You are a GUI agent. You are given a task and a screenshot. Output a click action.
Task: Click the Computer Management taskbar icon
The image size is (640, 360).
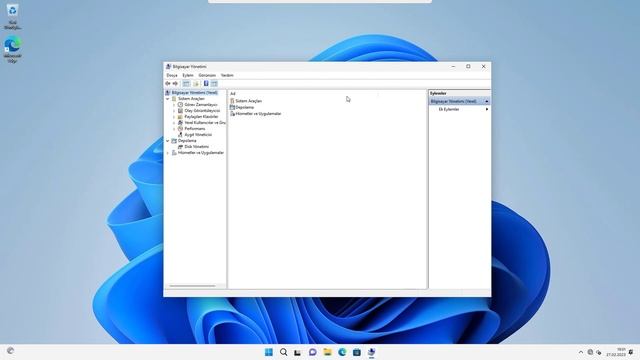coord(371,352)
